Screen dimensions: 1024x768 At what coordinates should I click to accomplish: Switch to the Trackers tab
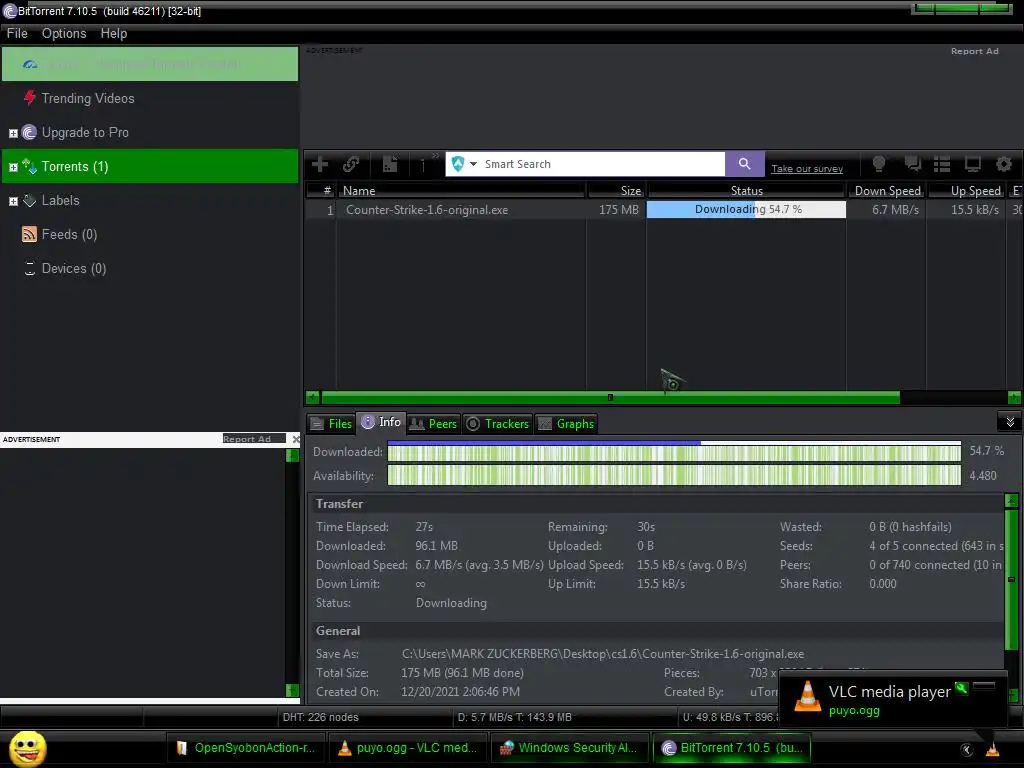point(498,424)
